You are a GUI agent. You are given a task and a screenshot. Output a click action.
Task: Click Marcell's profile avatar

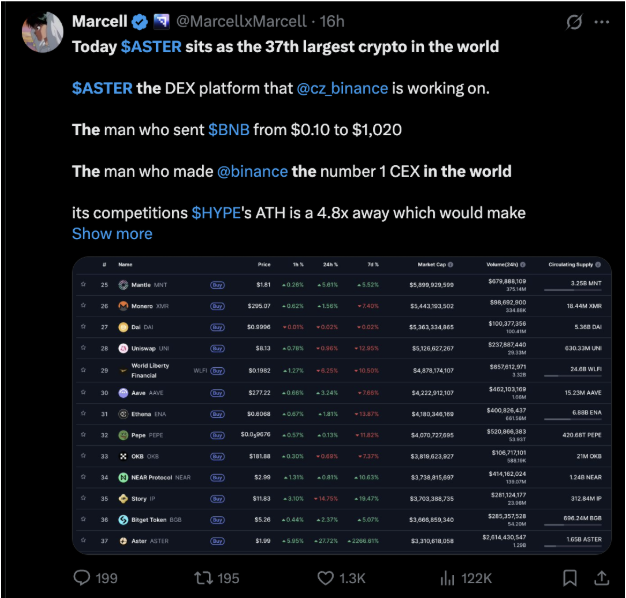(42, 32)
